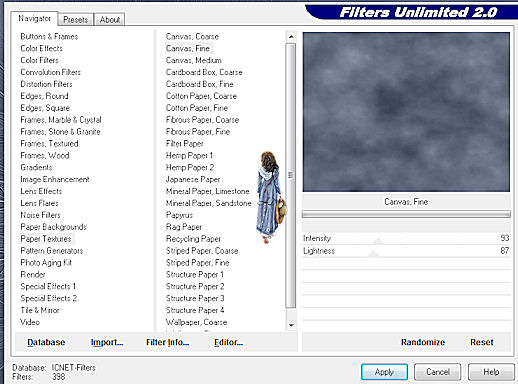The image size is (518, 384).
Task: Choose Cardboard Box, Fine filter
Action: (x=199, y=84)
